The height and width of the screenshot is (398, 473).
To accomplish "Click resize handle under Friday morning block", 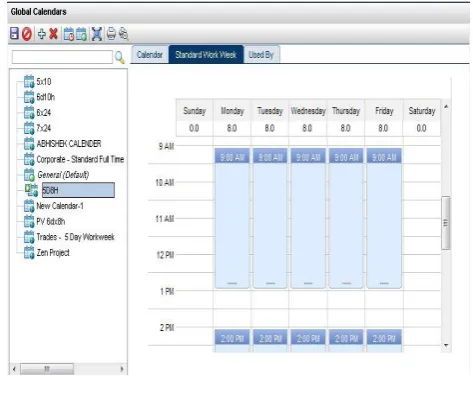I will pyautogui.click(x=384, y=284).
